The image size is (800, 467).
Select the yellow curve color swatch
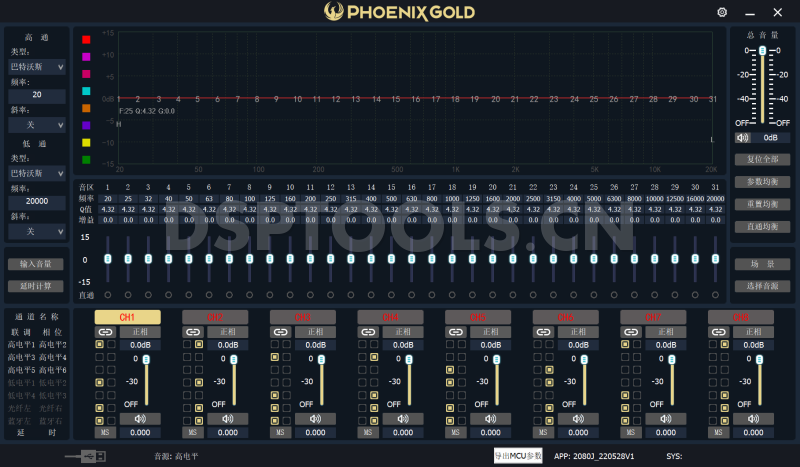click(86, 142)
